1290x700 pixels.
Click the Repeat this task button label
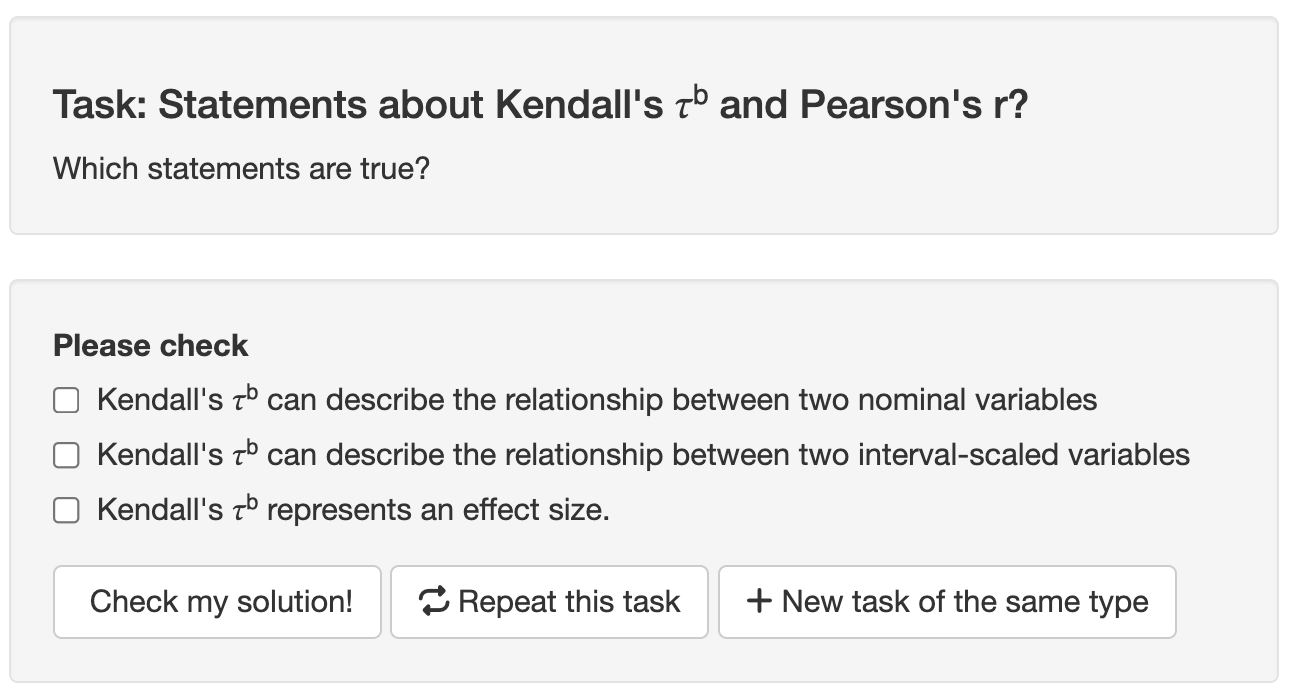(x=569, y=602)
